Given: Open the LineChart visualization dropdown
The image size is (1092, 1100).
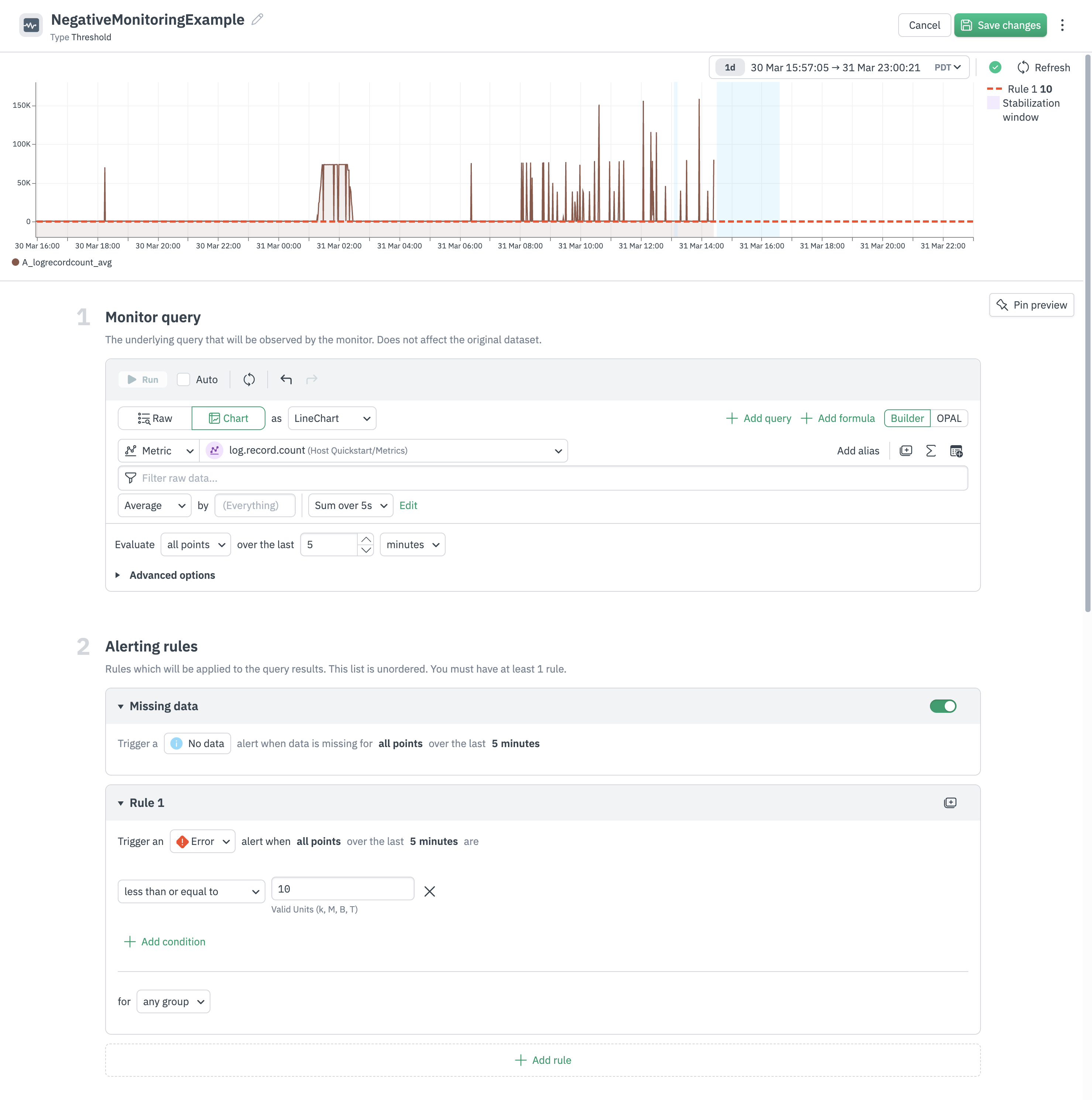Looking at the screenshot, I should pos(332,419).
